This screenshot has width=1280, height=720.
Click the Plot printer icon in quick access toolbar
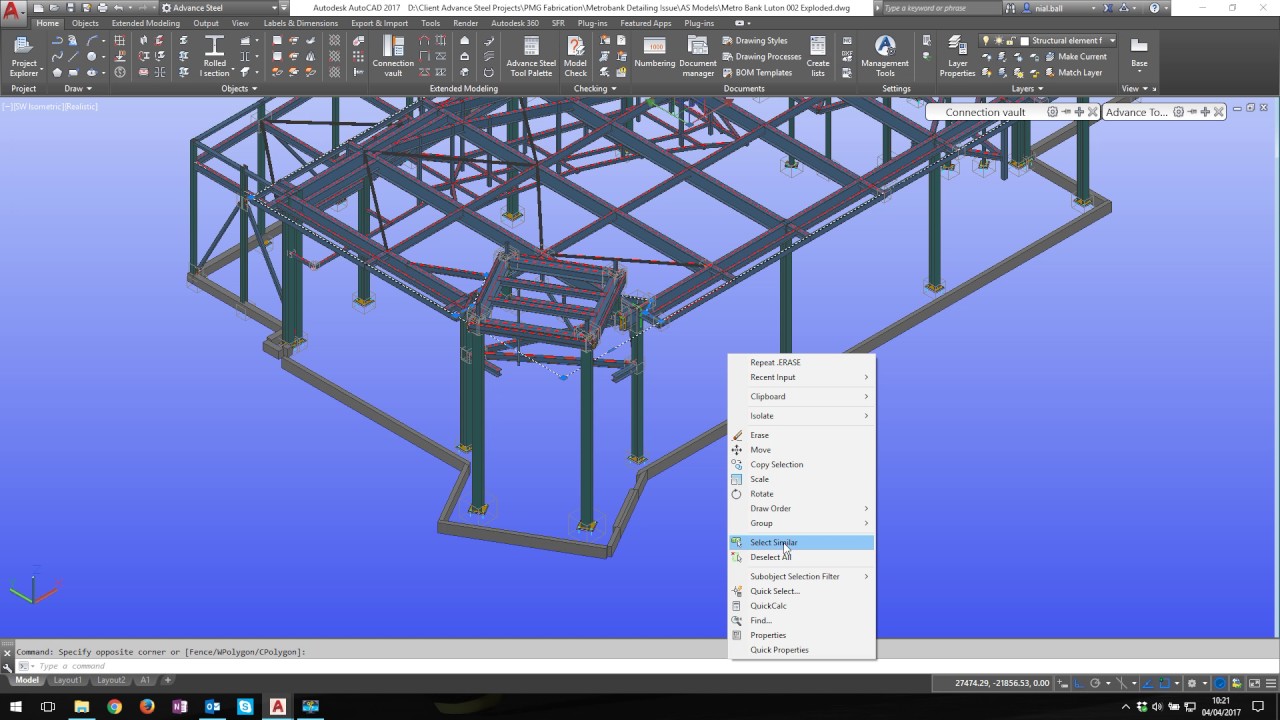point(102,8)
